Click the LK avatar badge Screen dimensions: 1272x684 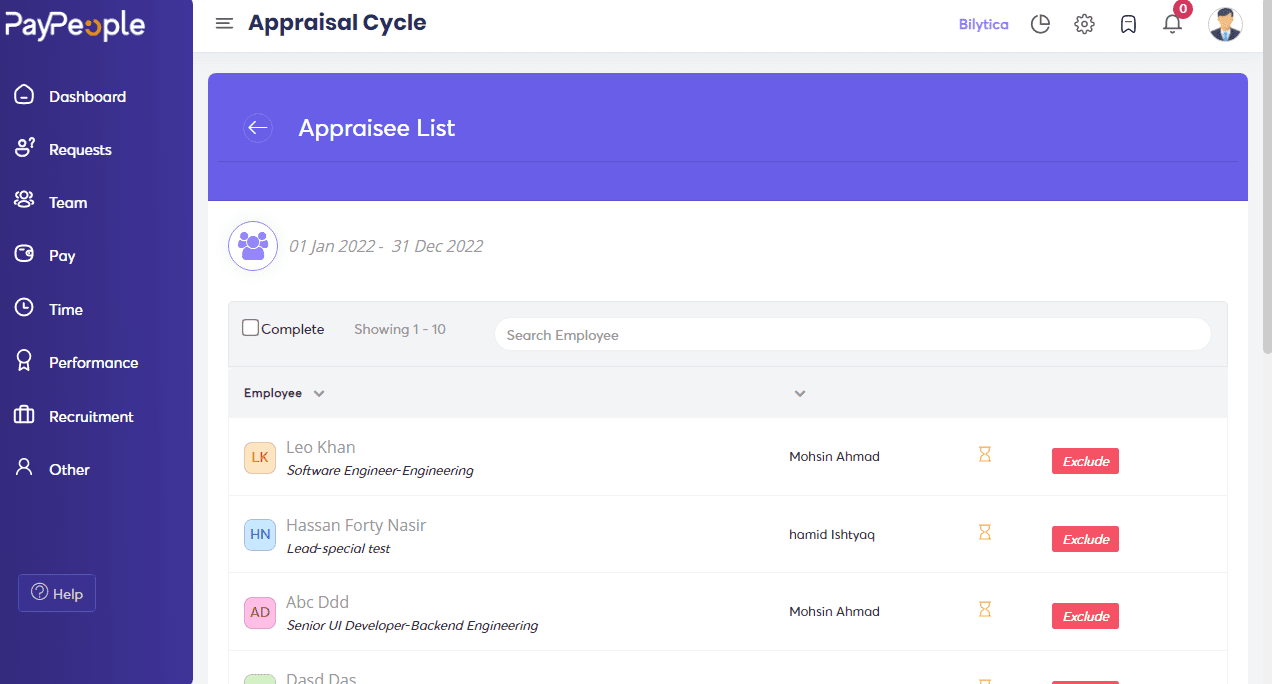coord(260,457)
